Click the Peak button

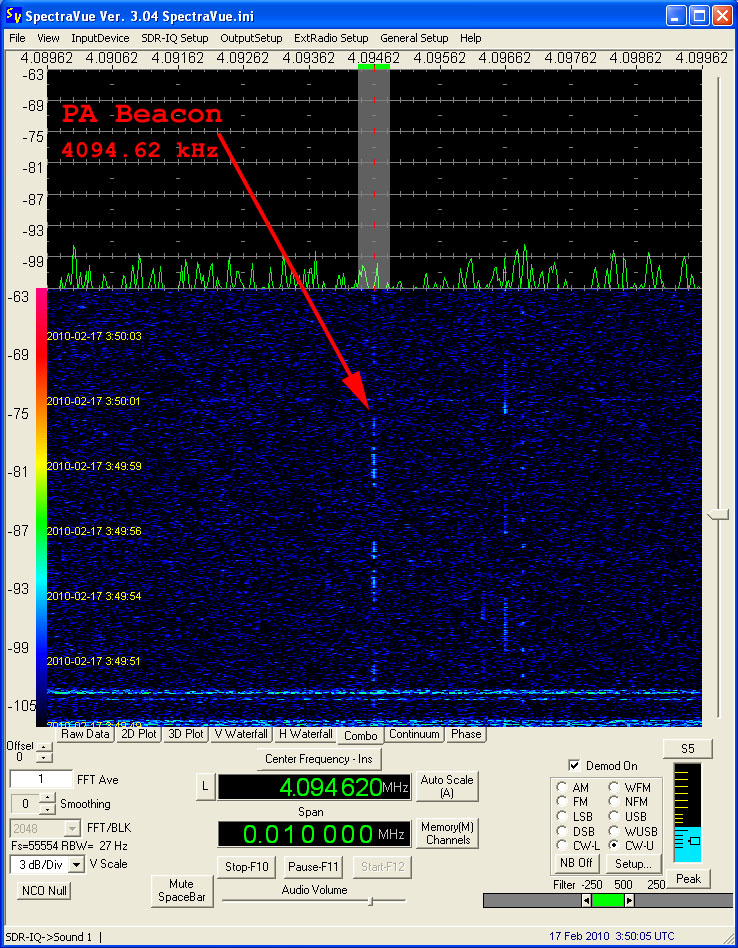688,878
